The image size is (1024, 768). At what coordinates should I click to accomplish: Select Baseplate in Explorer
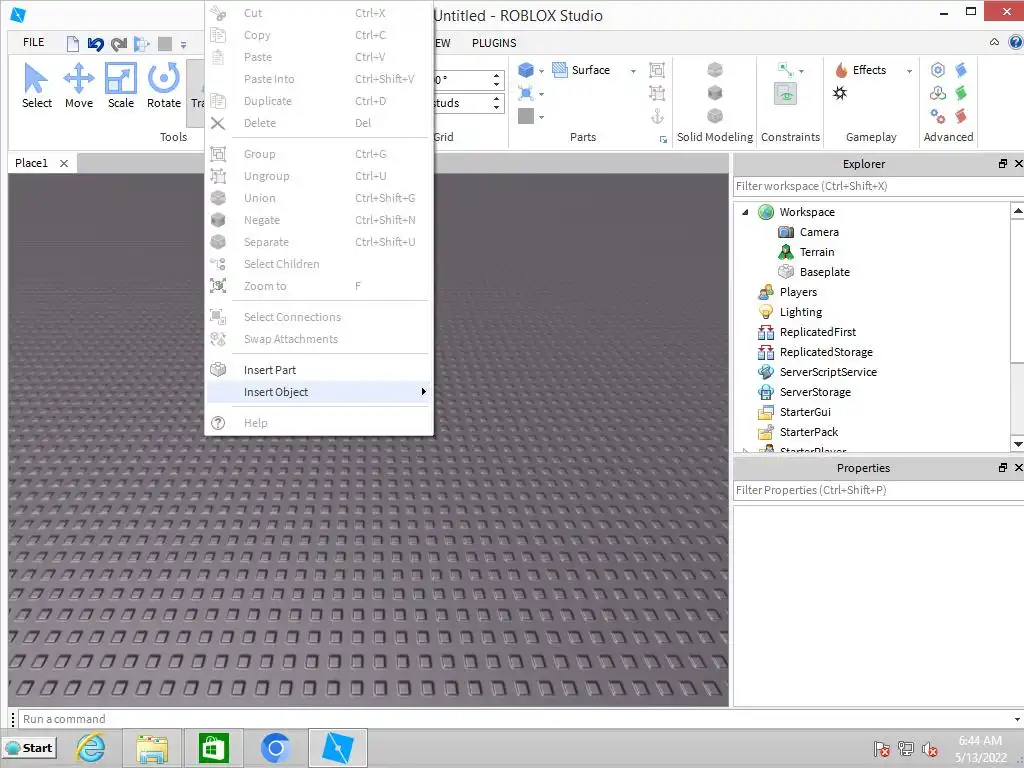coord(824,272)
